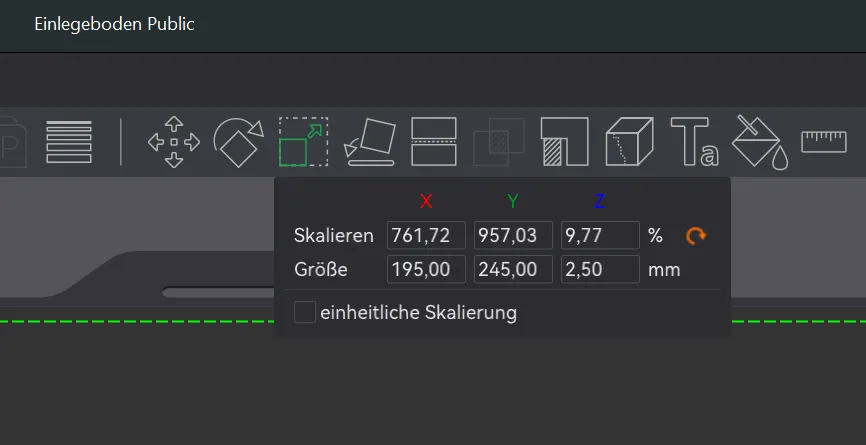Viewport: 866px width, 445px height.
Task: Select the Rotate tool
Action: (x=239, y=142)
